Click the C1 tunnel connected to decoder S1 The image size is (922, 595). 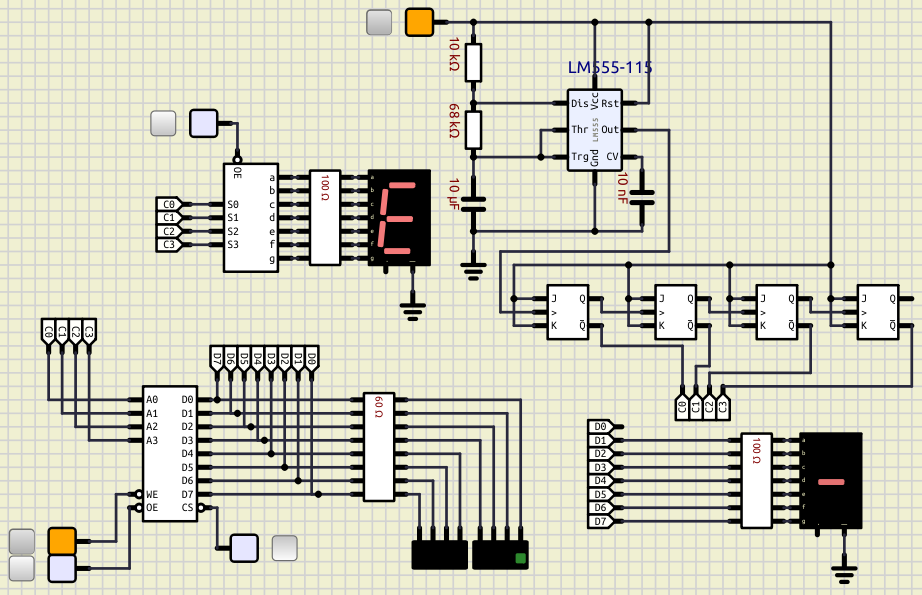169,218
